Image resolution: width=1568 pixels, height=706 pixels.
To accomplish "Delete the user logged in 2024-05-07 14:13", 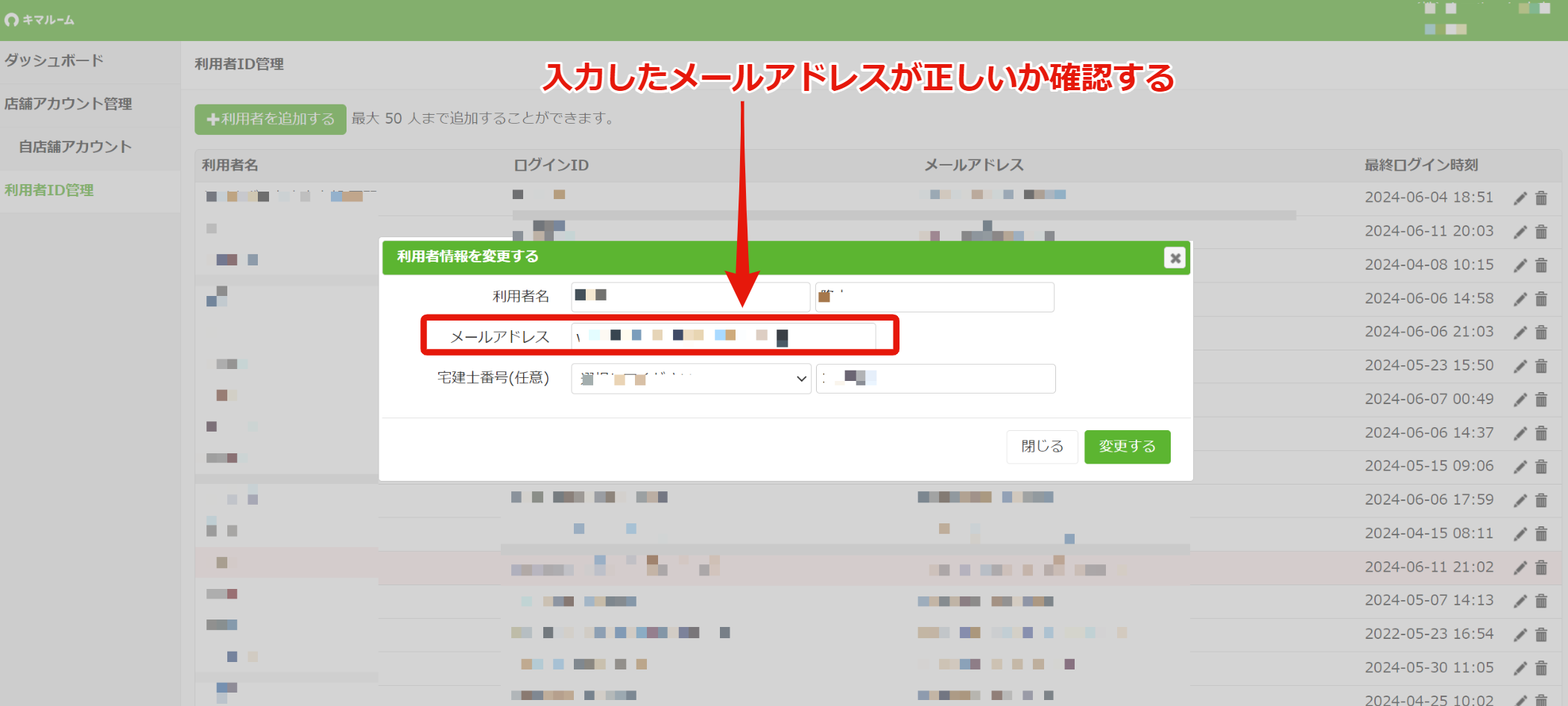I will coord(1541,601).
